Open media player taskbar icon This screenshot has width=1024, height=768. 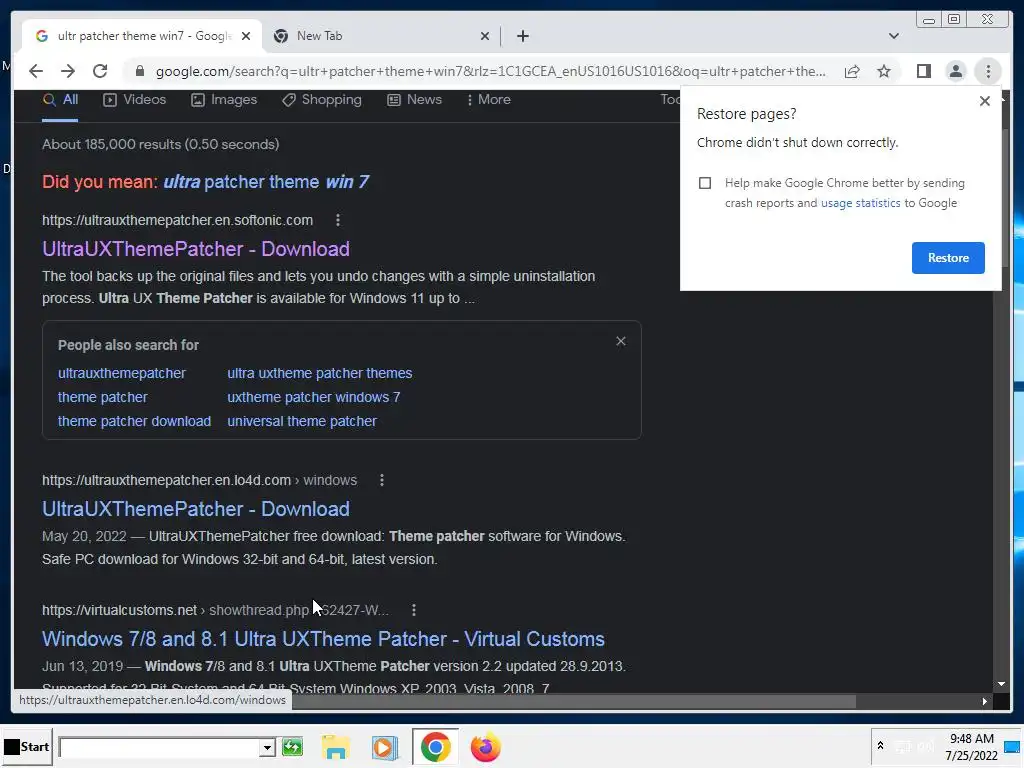click(385, 747)
